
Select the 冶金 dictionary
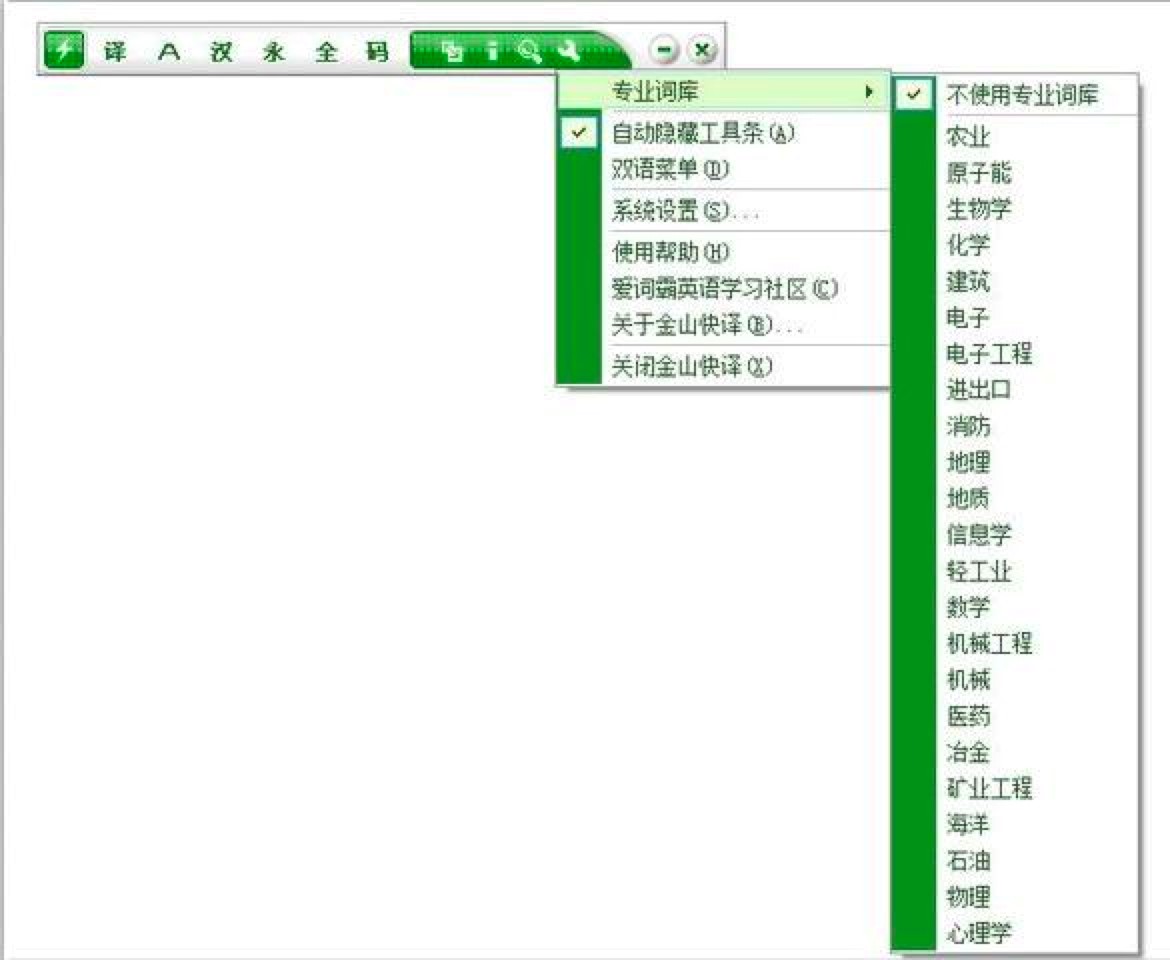1015,752
